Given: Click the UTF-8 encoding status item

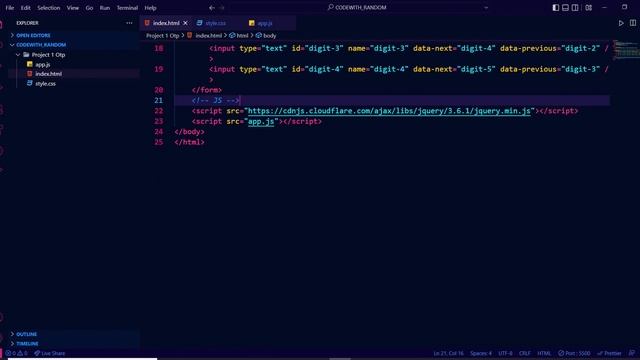Looking at the screenshot, I should click(505, 353).
